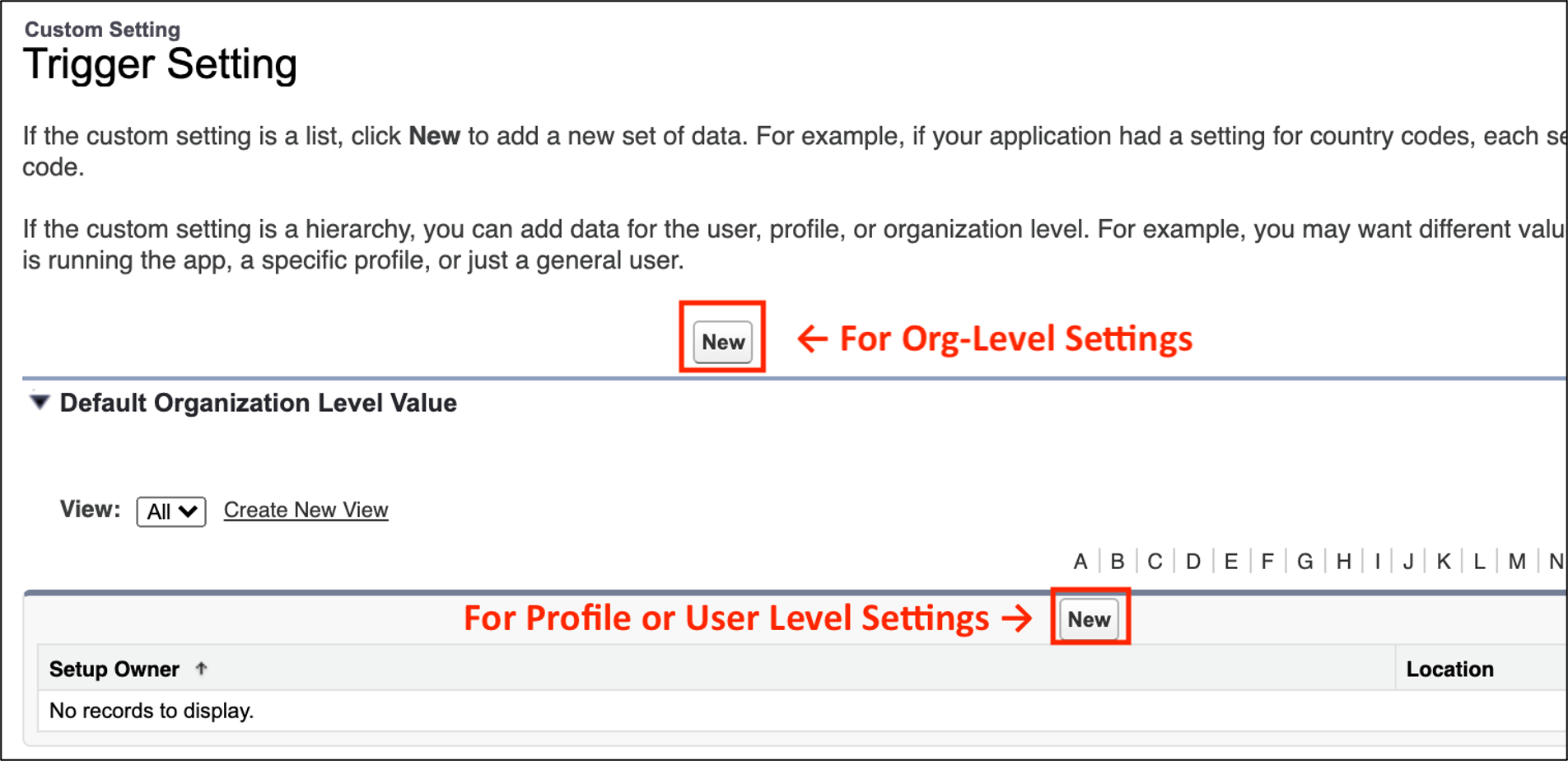Image resolution: width=1568 pixels, height=761 pixels.
Task: Filter records by letter E
Action: tap(1230, 562)
